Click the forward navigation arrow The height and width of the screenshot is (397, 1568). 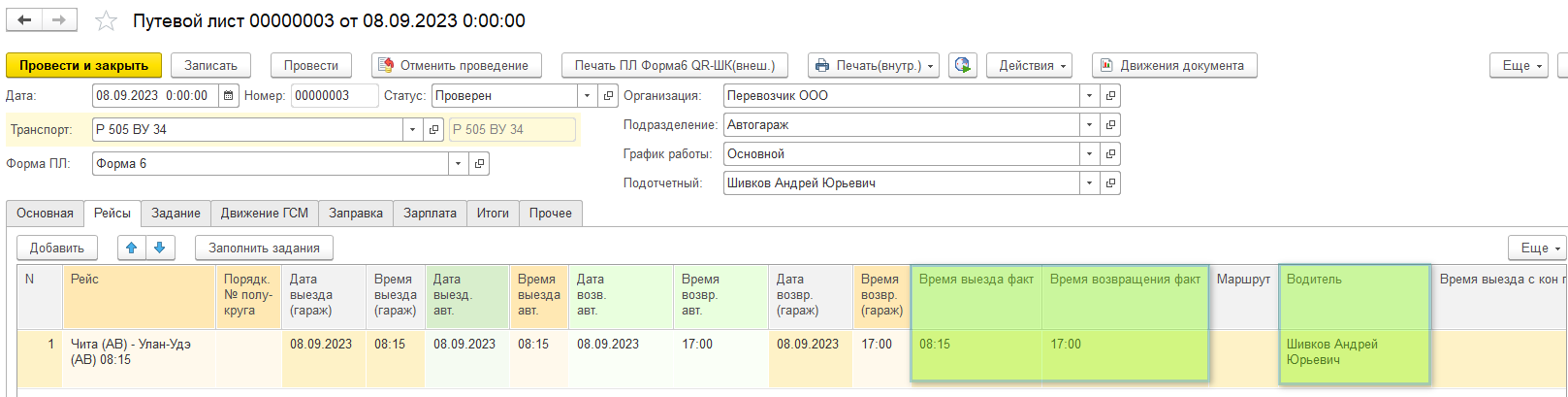click(x=59, y=20)
